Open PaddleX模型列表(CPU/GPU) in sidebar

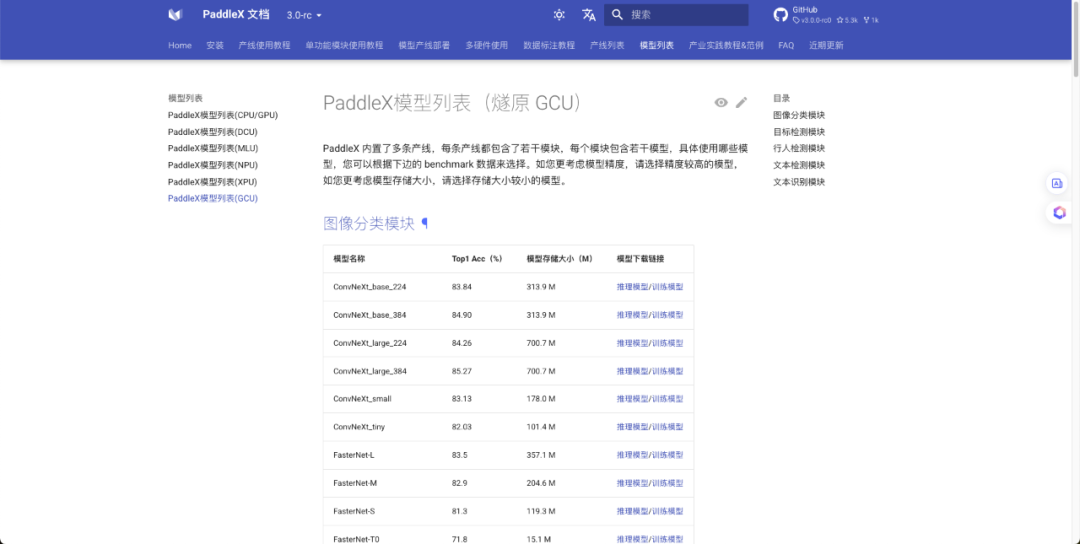(x=223, y=115)
